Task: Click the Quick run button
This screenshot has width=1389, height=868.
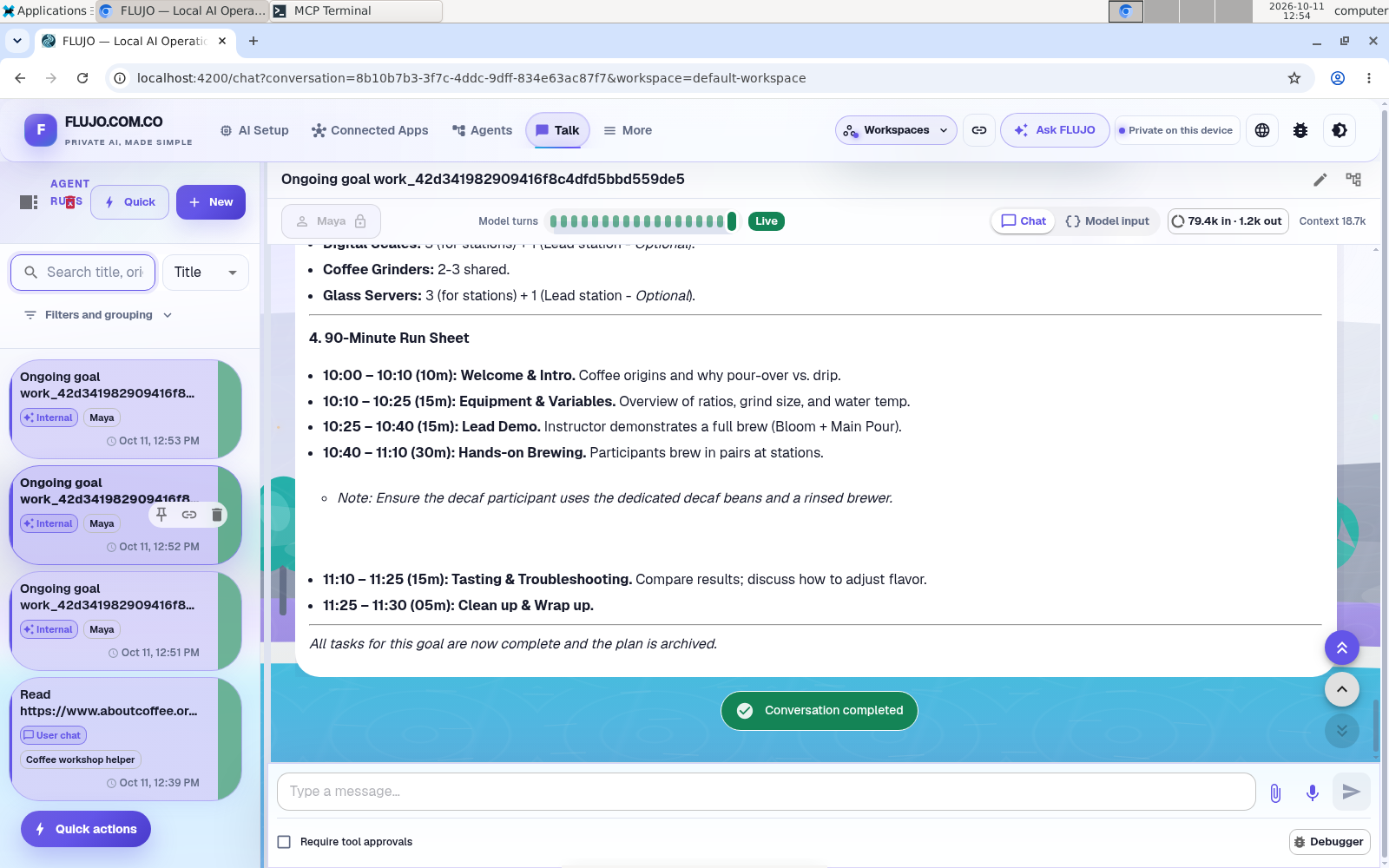Action: point(129,202)
